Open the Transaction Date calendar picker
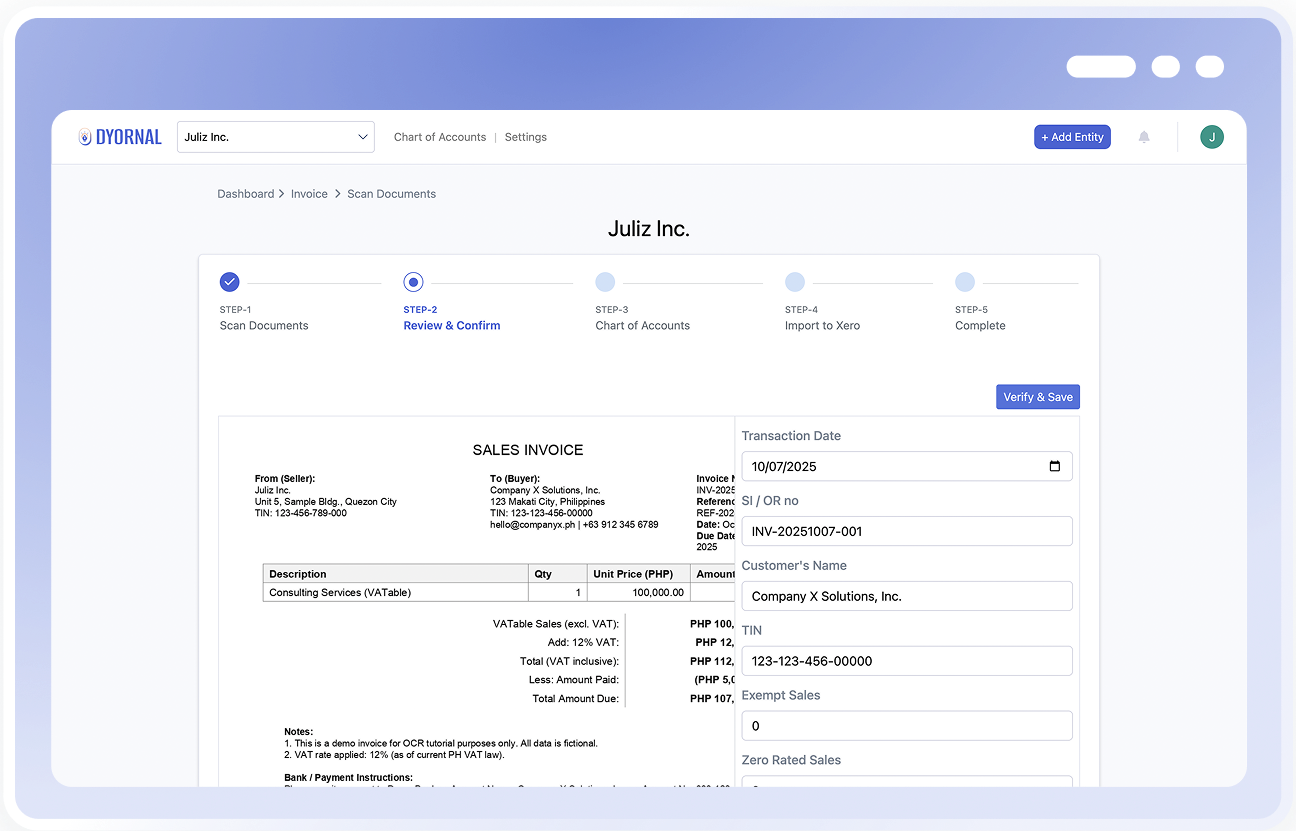This screenshot has width=1296, height=831. (1054, 466)
